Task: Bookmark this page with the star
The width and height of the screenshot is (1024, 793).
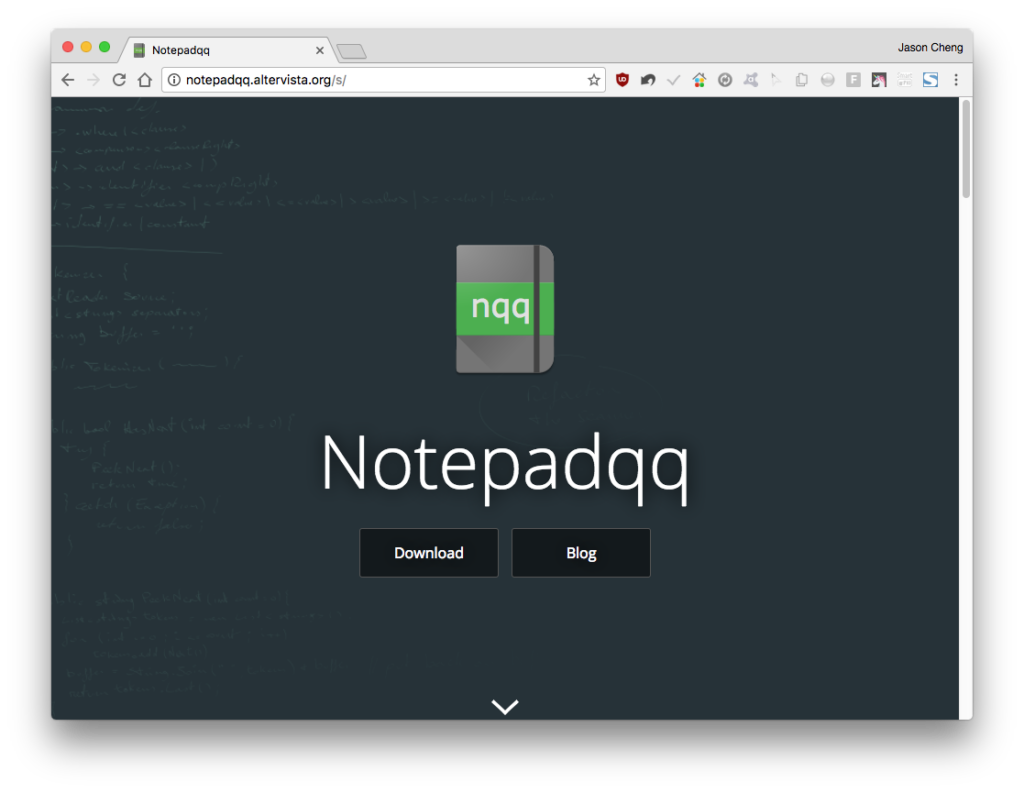Action: 593,80
